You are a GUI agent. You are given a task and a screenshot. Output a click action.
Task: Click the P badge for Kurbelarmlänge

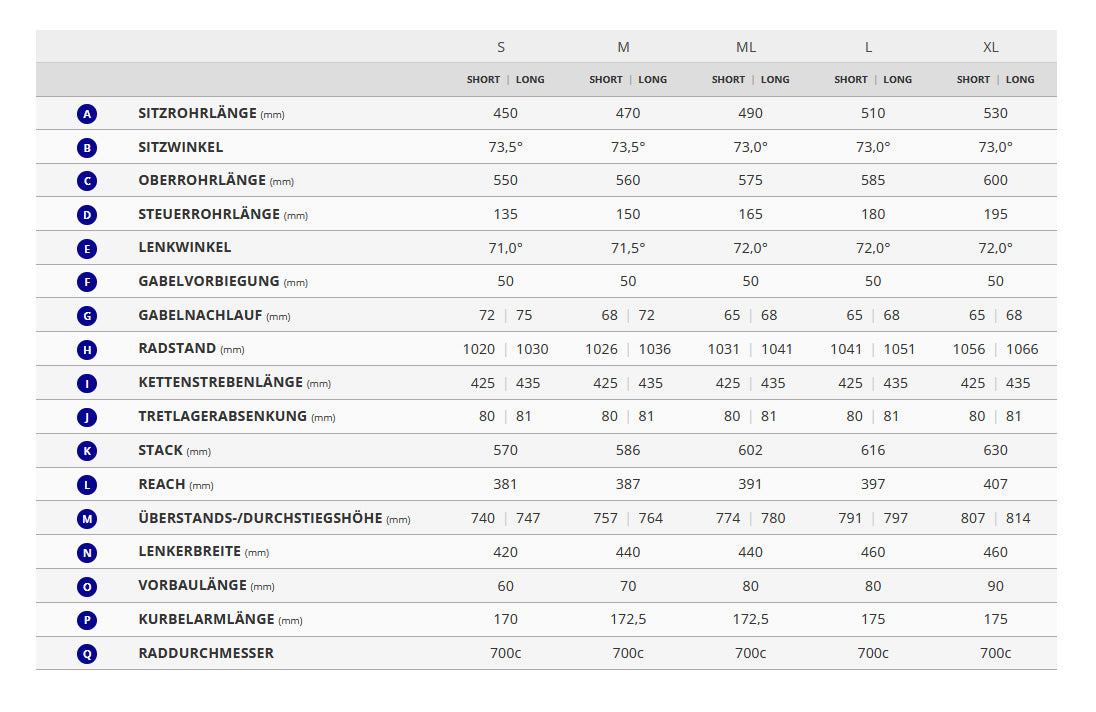click(x=87, y=620)
